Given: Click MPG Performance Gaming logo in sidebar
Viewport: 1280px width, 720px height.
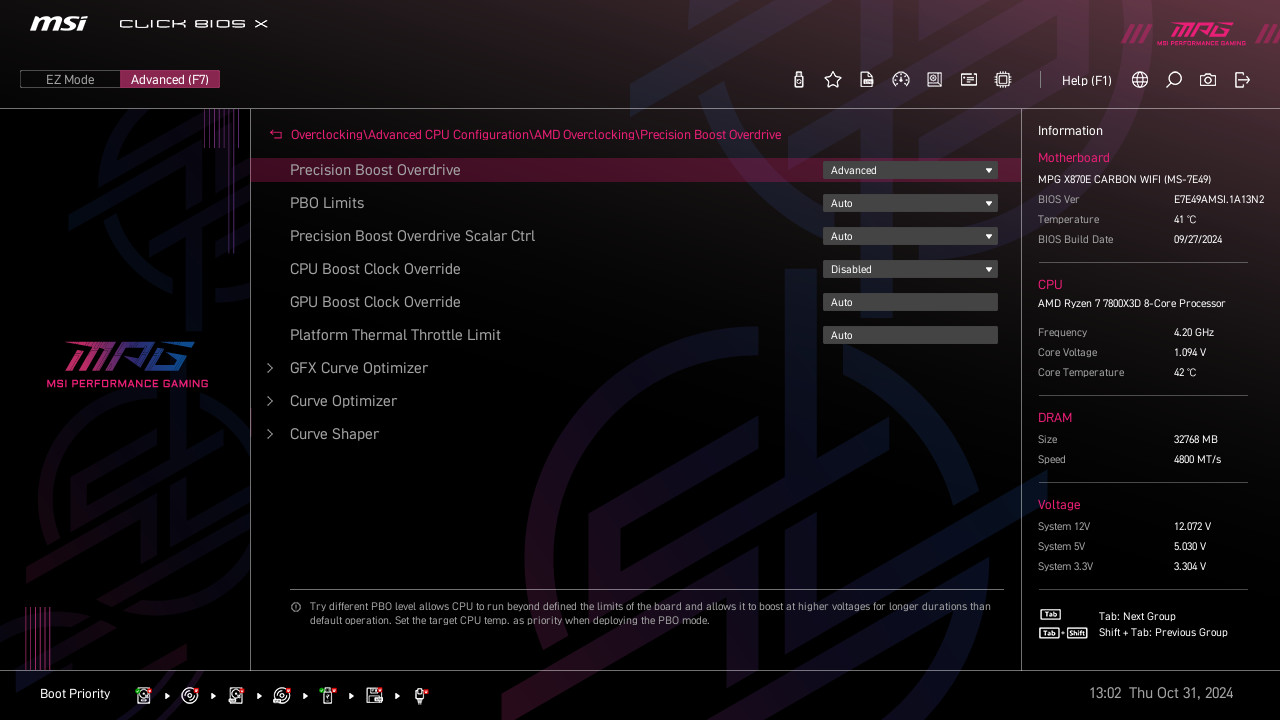Looking at the screenshot, I should tap(128, 364).
